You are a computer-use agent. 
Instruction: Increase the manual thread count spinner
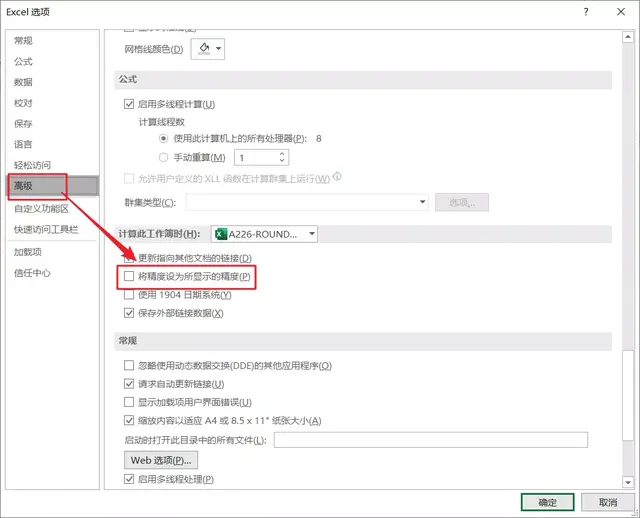pos(282,154)
